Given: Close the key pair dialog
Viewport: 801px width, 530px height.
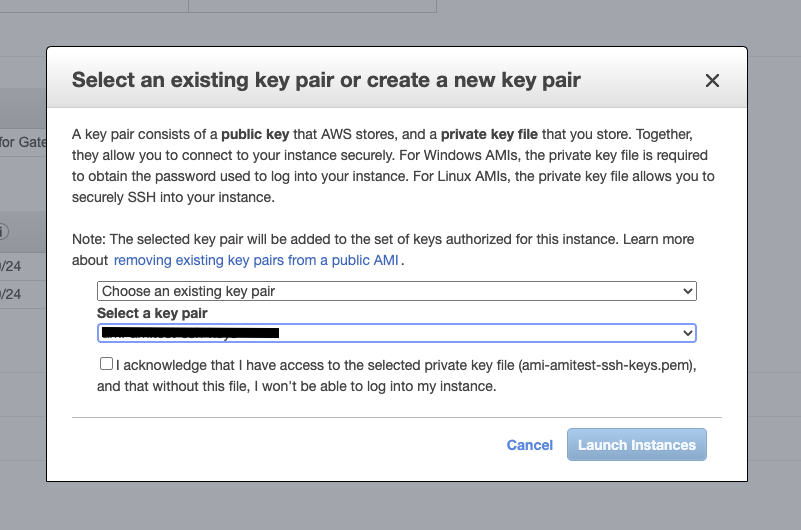Looking at the screenshot, I should [712, 81].
